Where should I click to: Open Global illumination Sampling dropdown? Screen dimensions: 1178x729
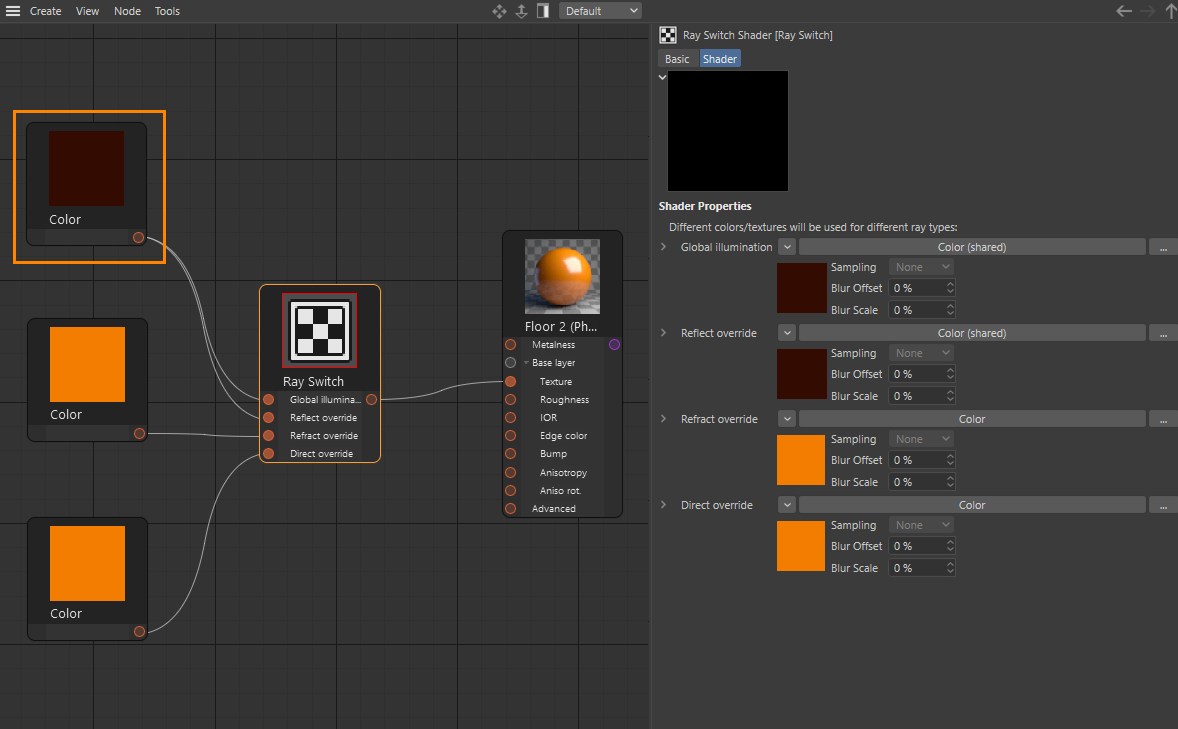coord(922,267)
